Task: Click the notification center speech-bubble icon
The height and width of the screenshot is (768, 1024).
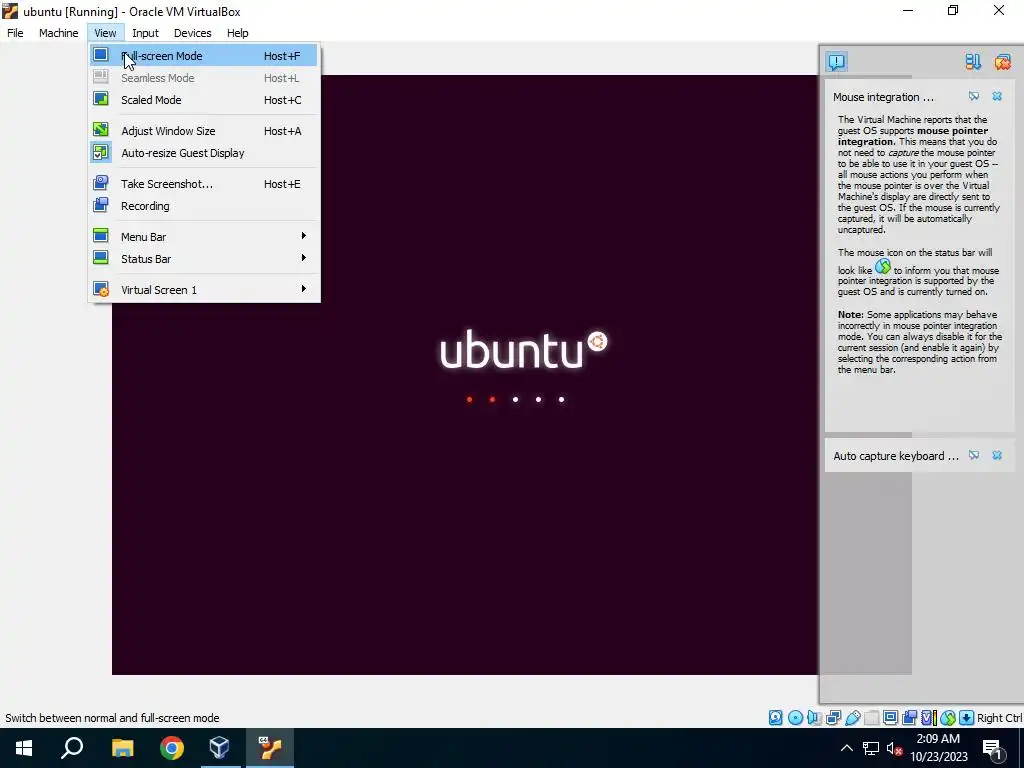Action: pyautogui.click(x=837, y=61)
